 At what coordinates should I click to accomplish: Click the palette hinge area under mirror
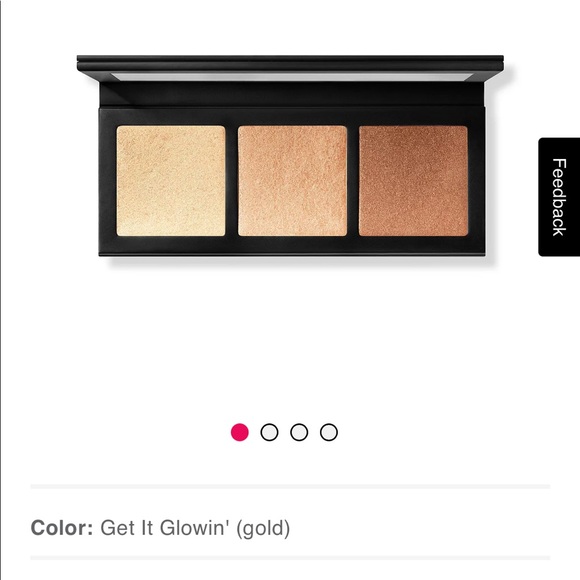click(291, 94)
